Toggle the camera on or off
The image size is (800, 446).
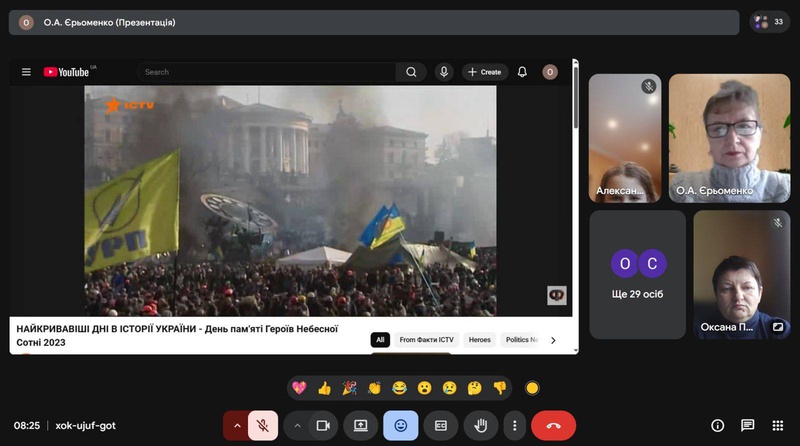click(x=322, y=425)
